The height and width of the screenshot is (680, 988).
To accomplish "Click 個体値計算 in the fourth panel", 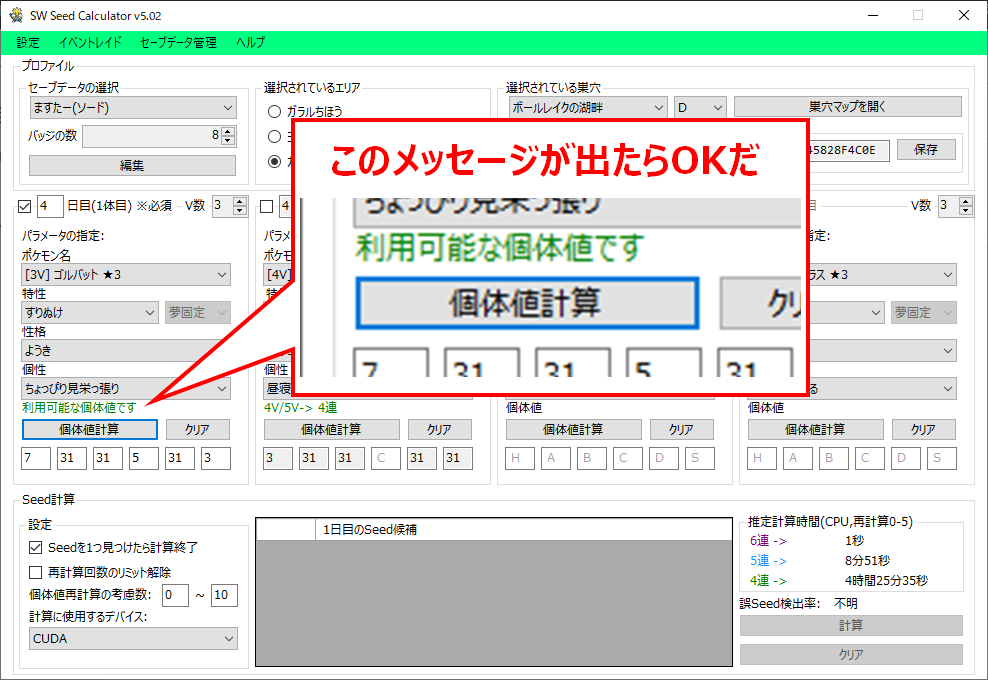I will [815, 429].
